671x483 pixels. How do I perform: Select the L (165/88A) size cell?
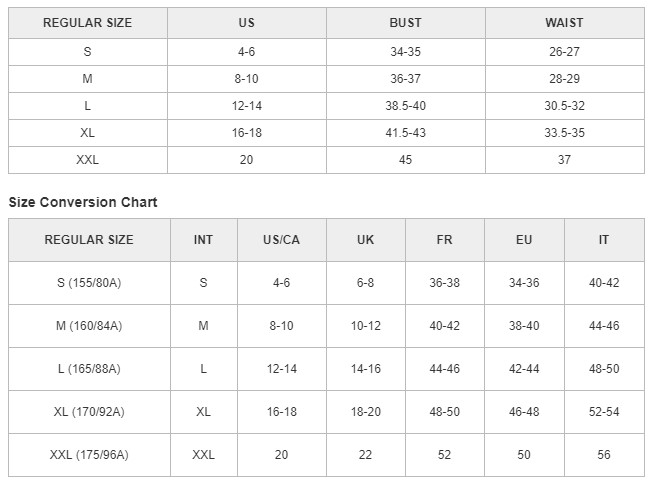tap(89, 369)
